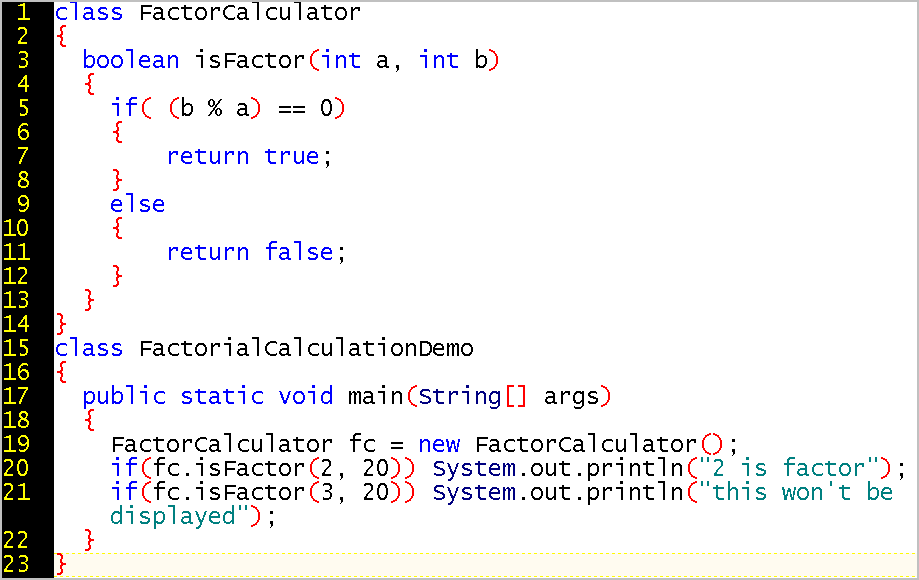Click 'String[] args' parameter on line 17
Viewport: 919px width, 580px height.
509,396
